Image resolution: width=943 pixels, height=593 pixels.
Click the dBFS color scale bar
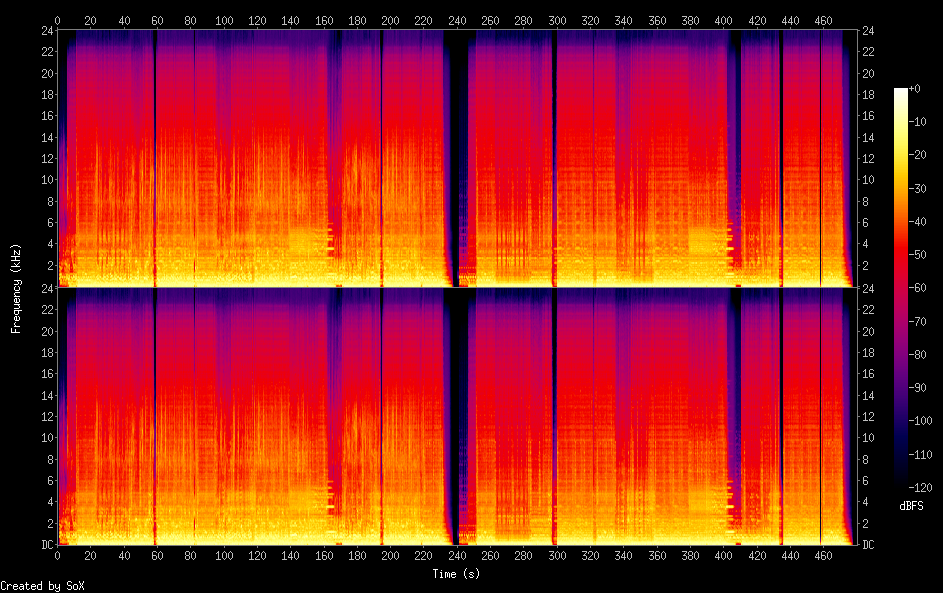click(900, 287)
